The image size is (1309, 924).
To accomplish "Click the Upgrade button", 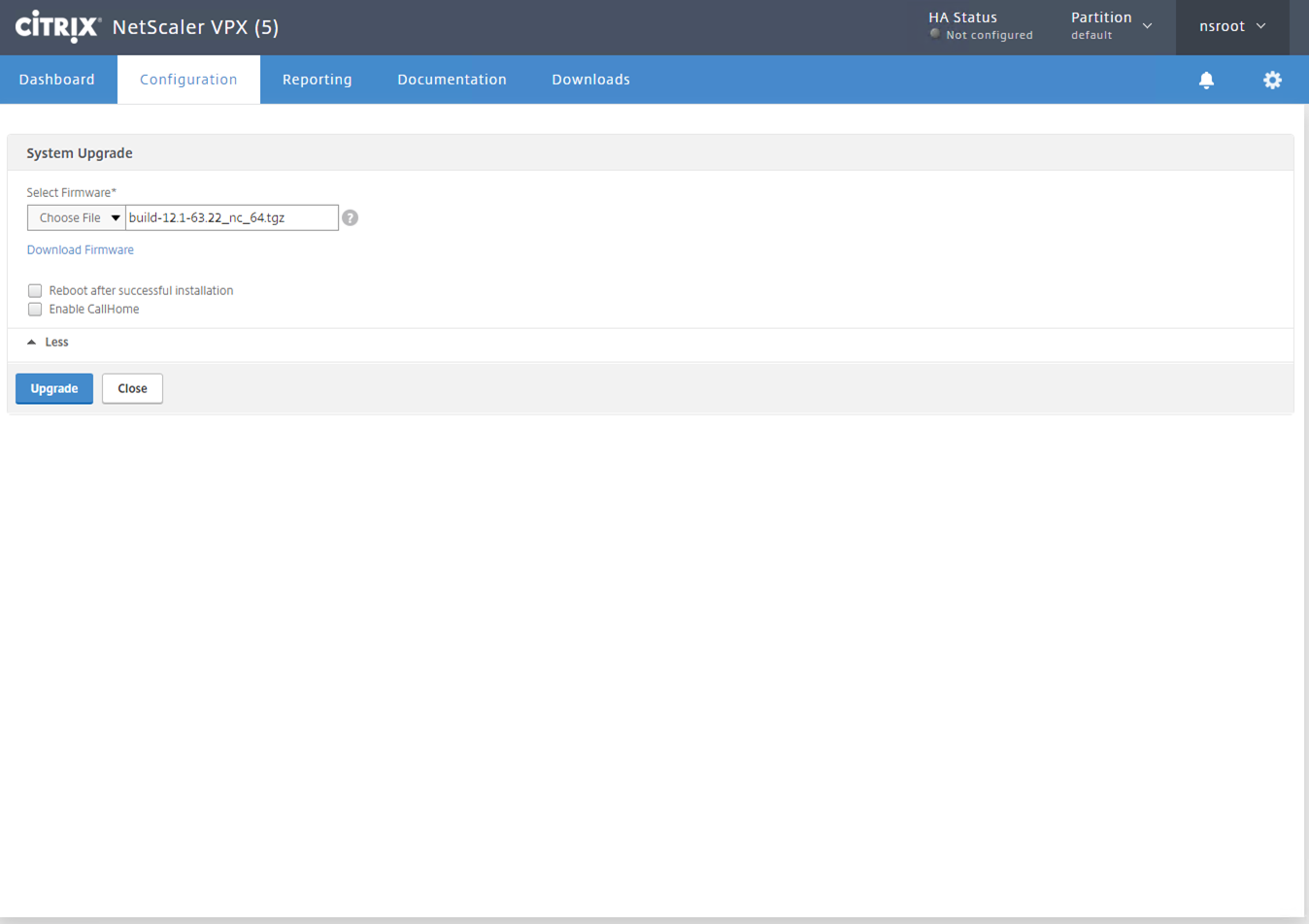I will [x=54, y=388].
